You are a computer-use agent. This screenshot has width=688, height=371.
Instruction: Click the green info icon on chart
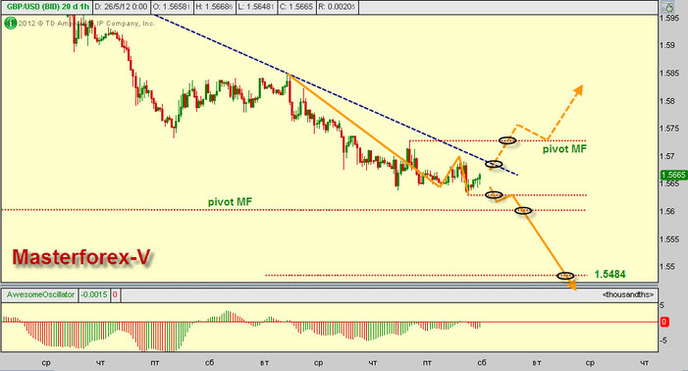10,23
